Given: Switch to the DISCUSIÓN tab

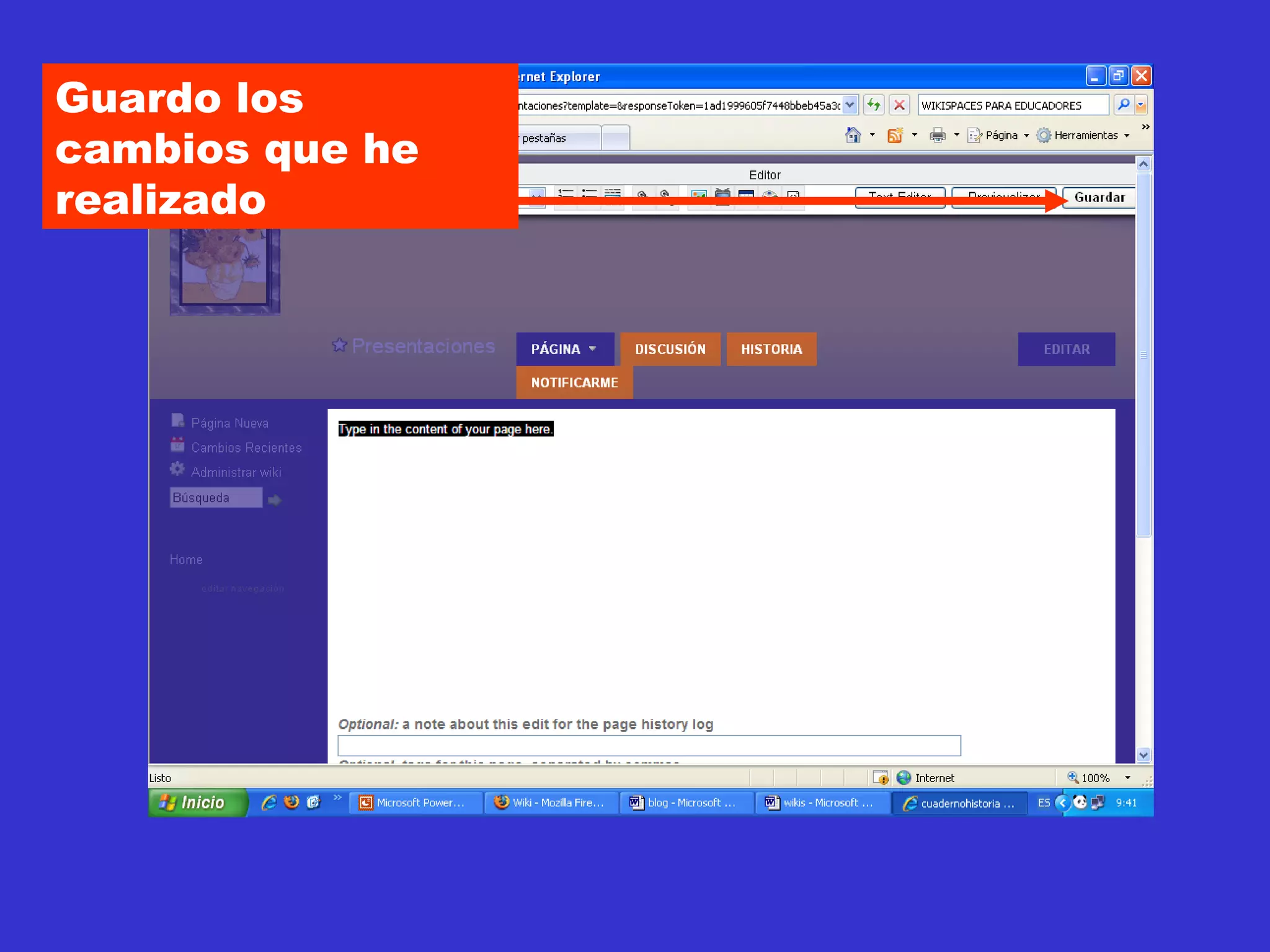Looking at the screenshot, I should [670, 349].
